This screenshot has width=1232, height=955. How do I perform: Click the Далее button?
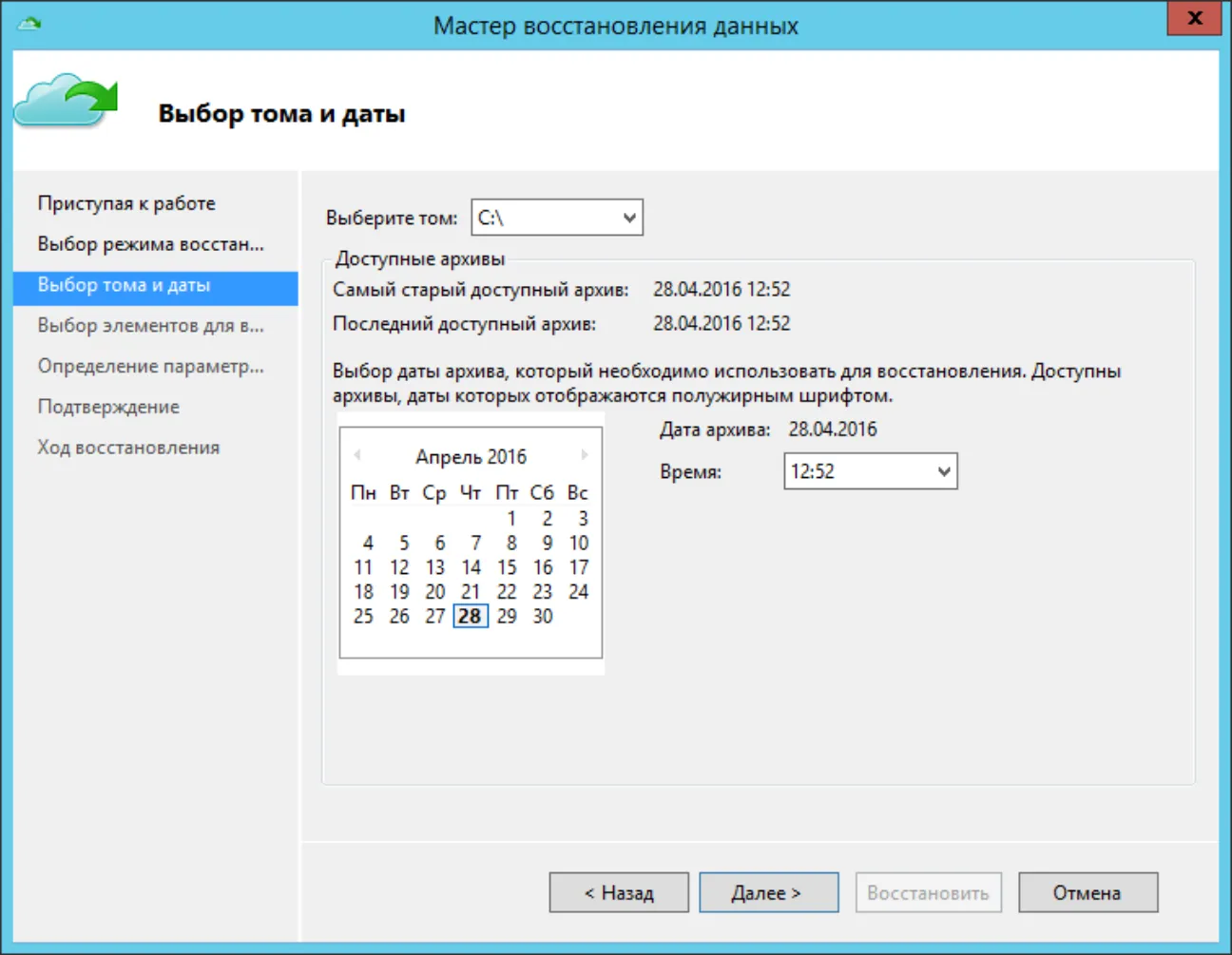(x=769, y=892)
